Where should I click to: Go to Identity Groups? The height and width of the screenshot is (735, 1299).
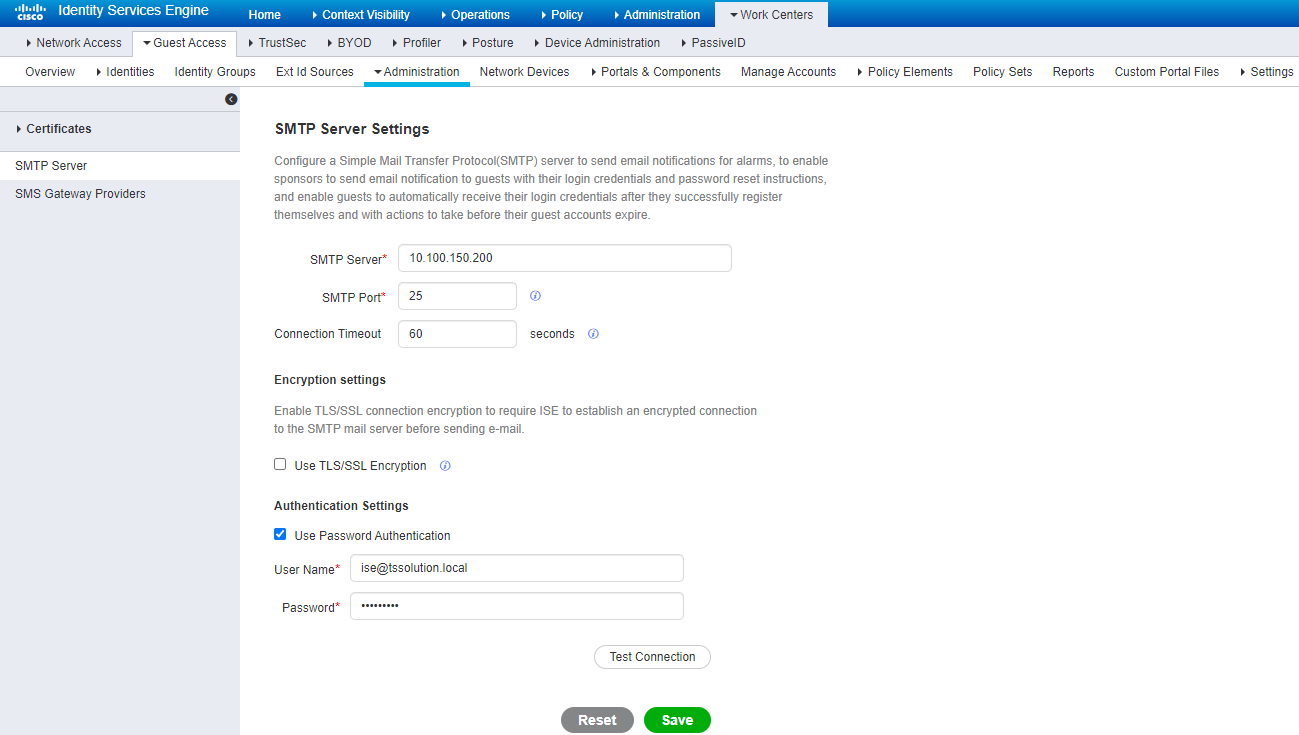coord(215,72)
